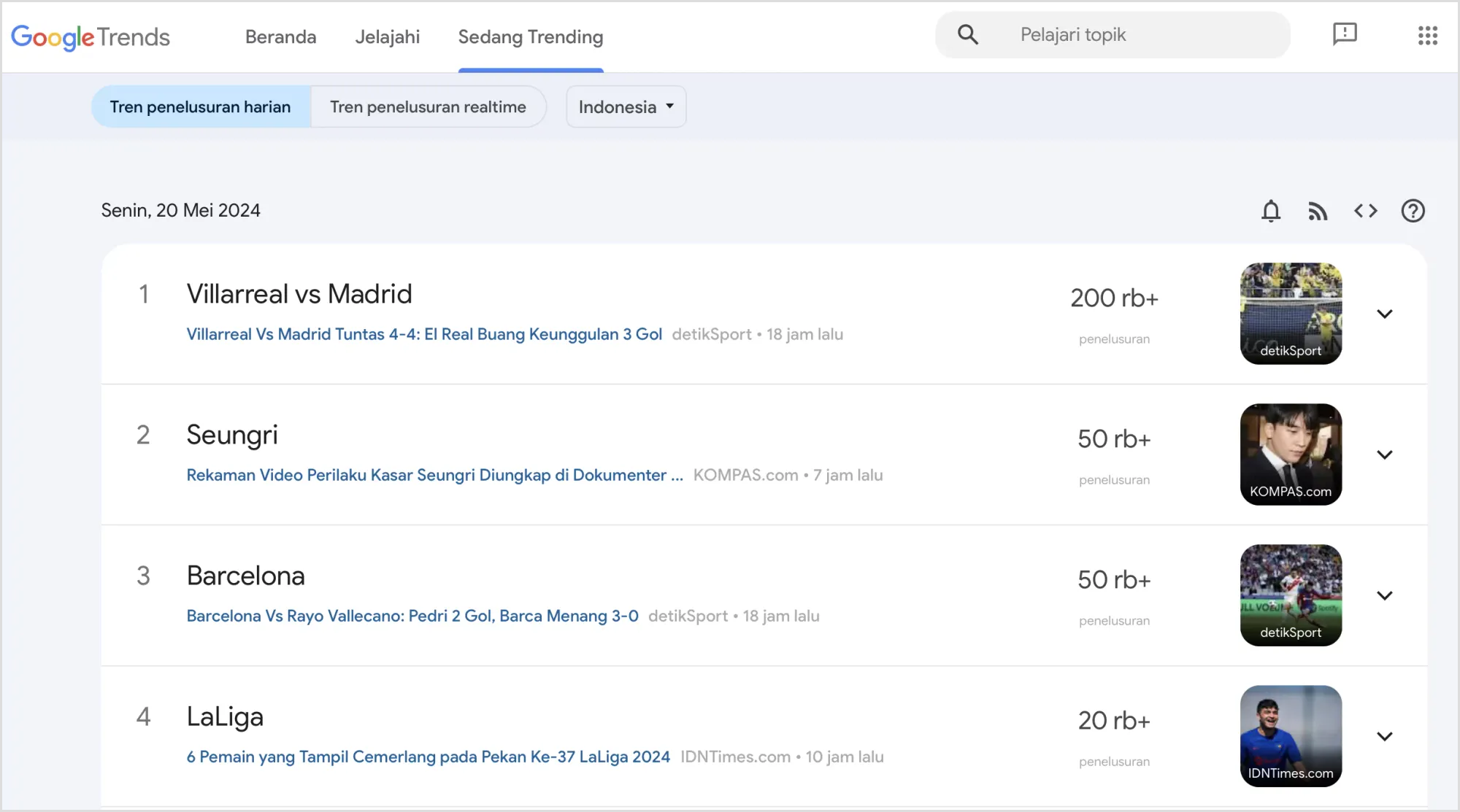This screenshot has height=812, width=1460.
Task: Open the RSS feed icon
Action: [x=1318, y=211]
